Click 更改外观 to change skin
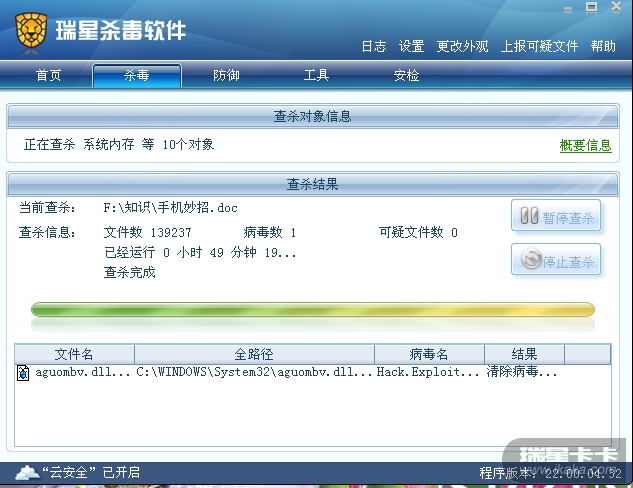This screenshot has width=633, height=488. [x=462, y=46]
